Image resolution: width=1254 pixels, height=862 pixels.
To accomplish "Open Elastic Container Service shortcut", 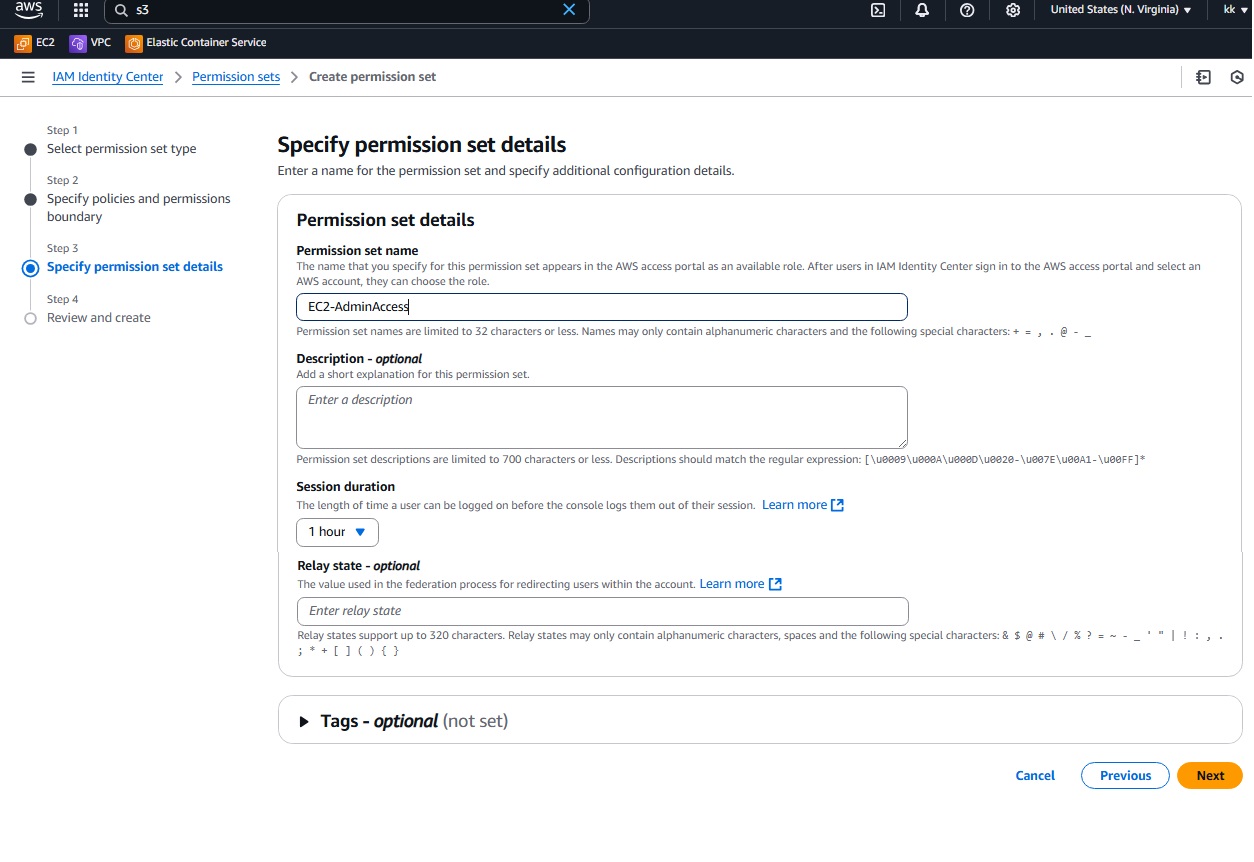I will tap(196, 43).
